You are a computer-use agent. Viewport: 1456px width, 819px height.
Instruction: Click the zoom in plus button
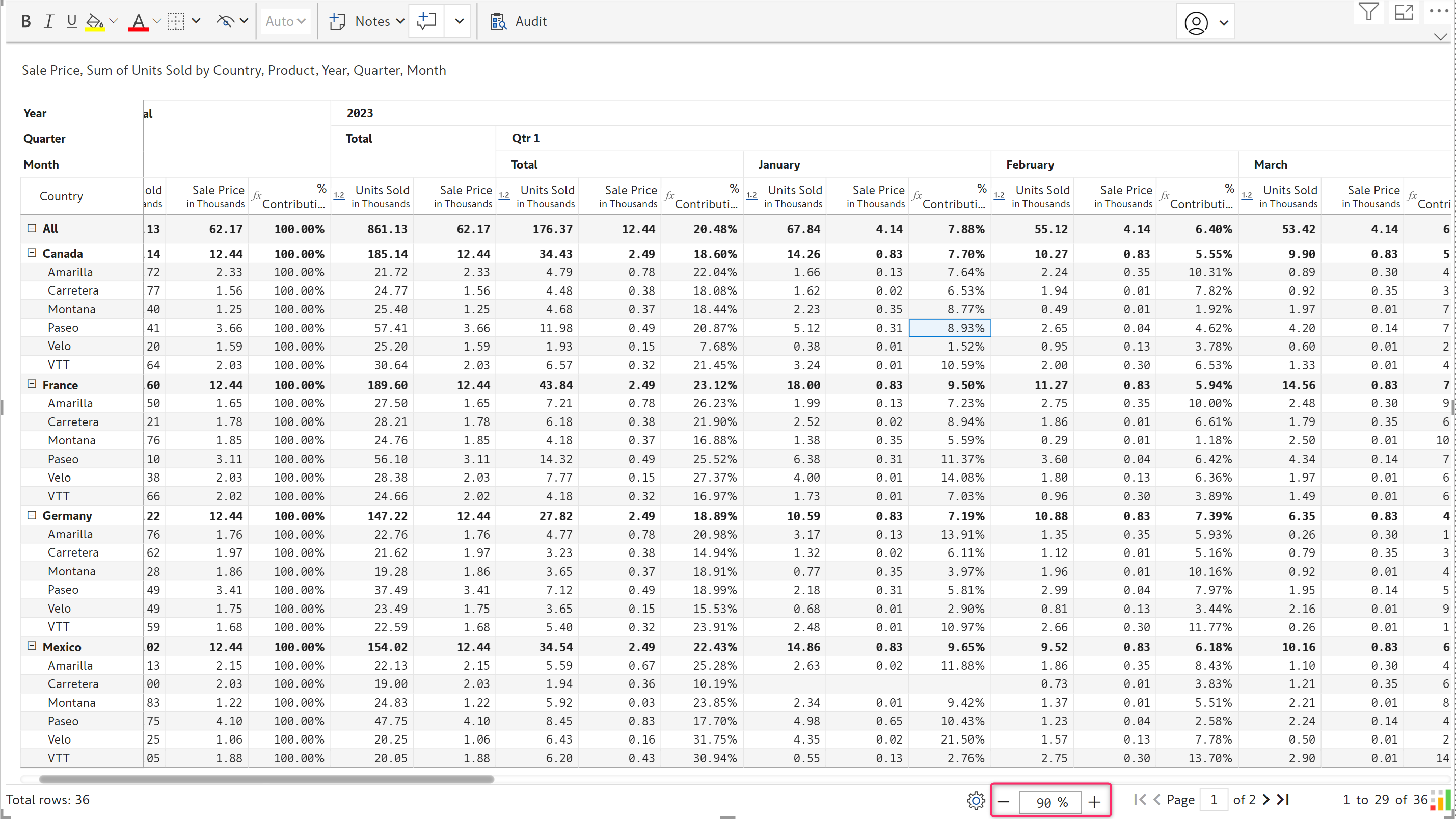click(x=1094, y=802)
